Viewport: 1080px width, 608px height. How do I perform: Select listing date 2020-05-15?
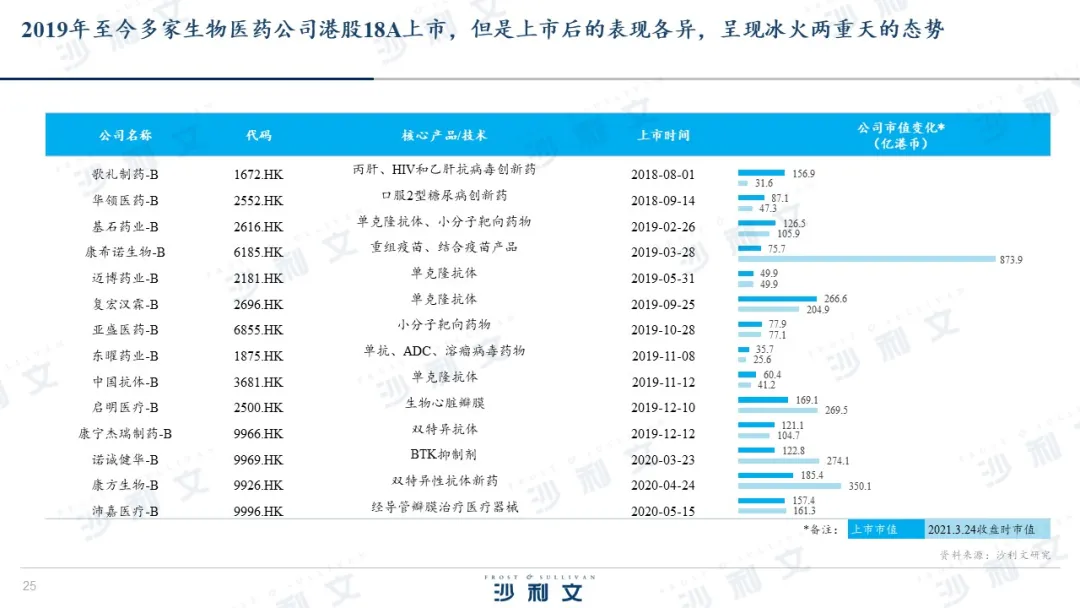pos(663,511)
